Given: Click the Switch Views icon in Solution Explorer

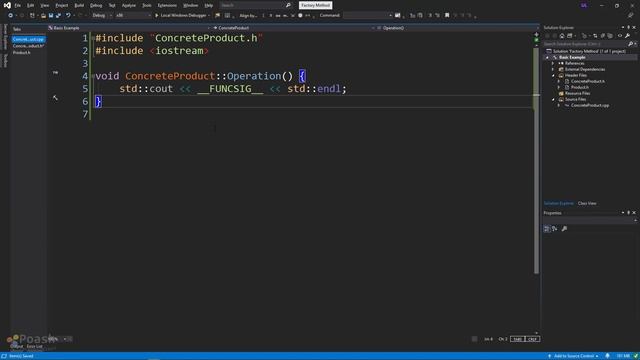Looking at the screenshot, I should (570, 36).
